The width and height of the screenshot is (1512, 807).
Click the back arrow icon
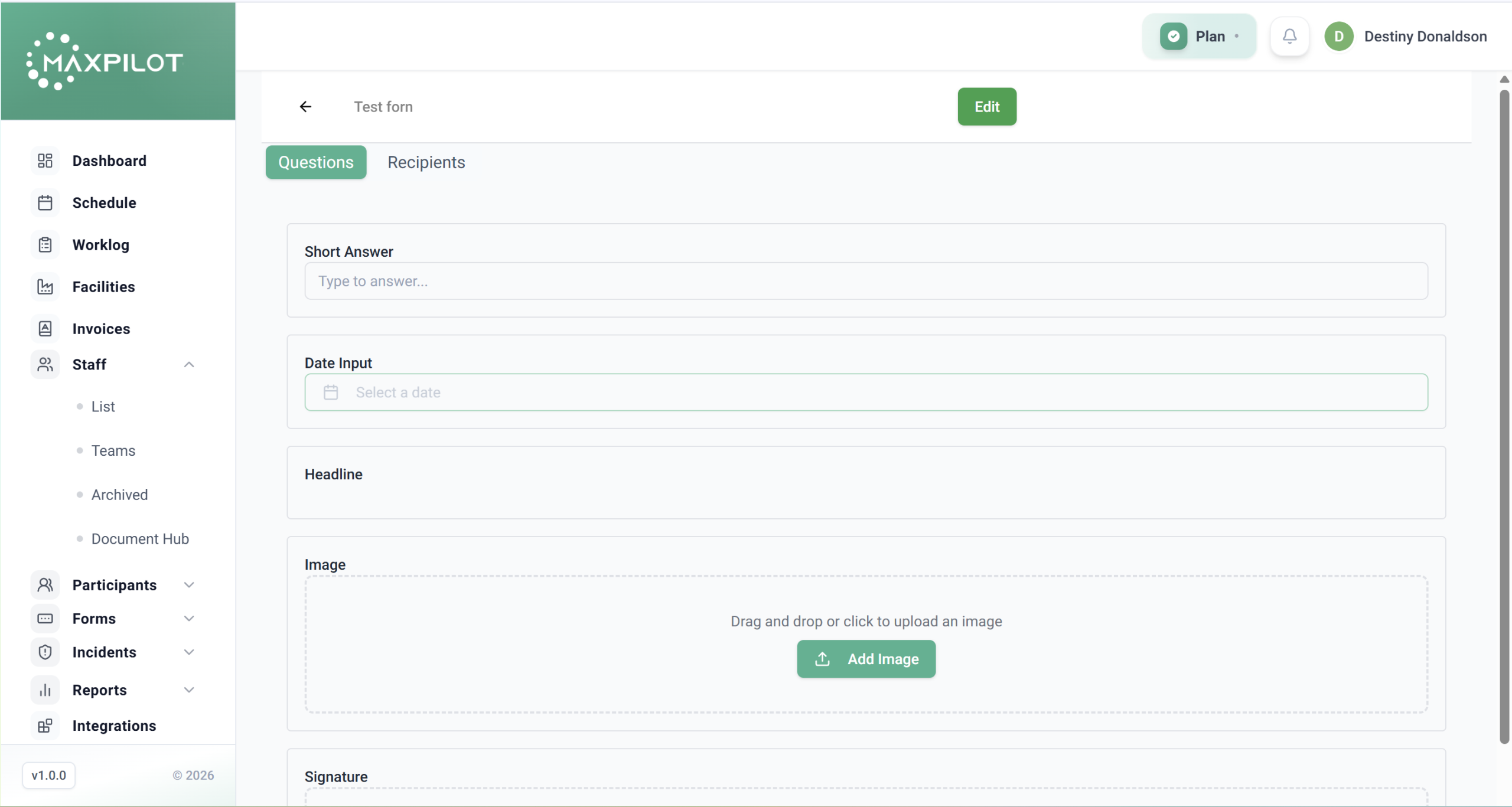coord(305,107)
